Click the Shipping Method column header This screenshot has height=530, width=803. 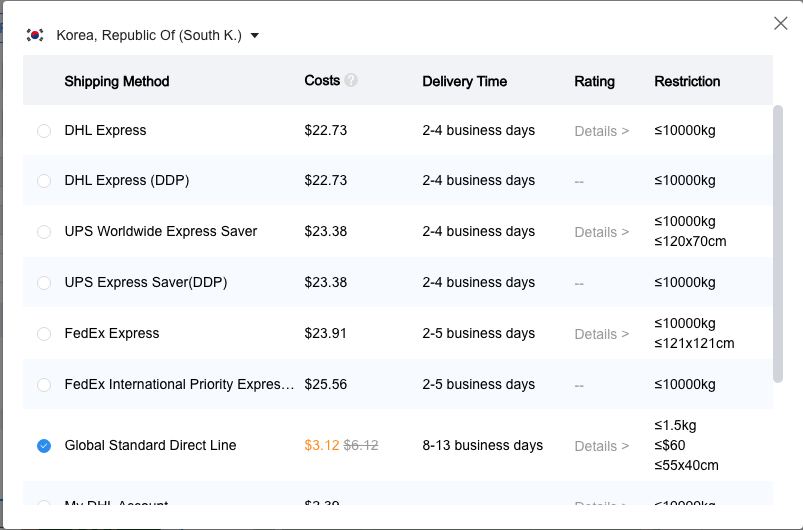(x=117, y=81)
